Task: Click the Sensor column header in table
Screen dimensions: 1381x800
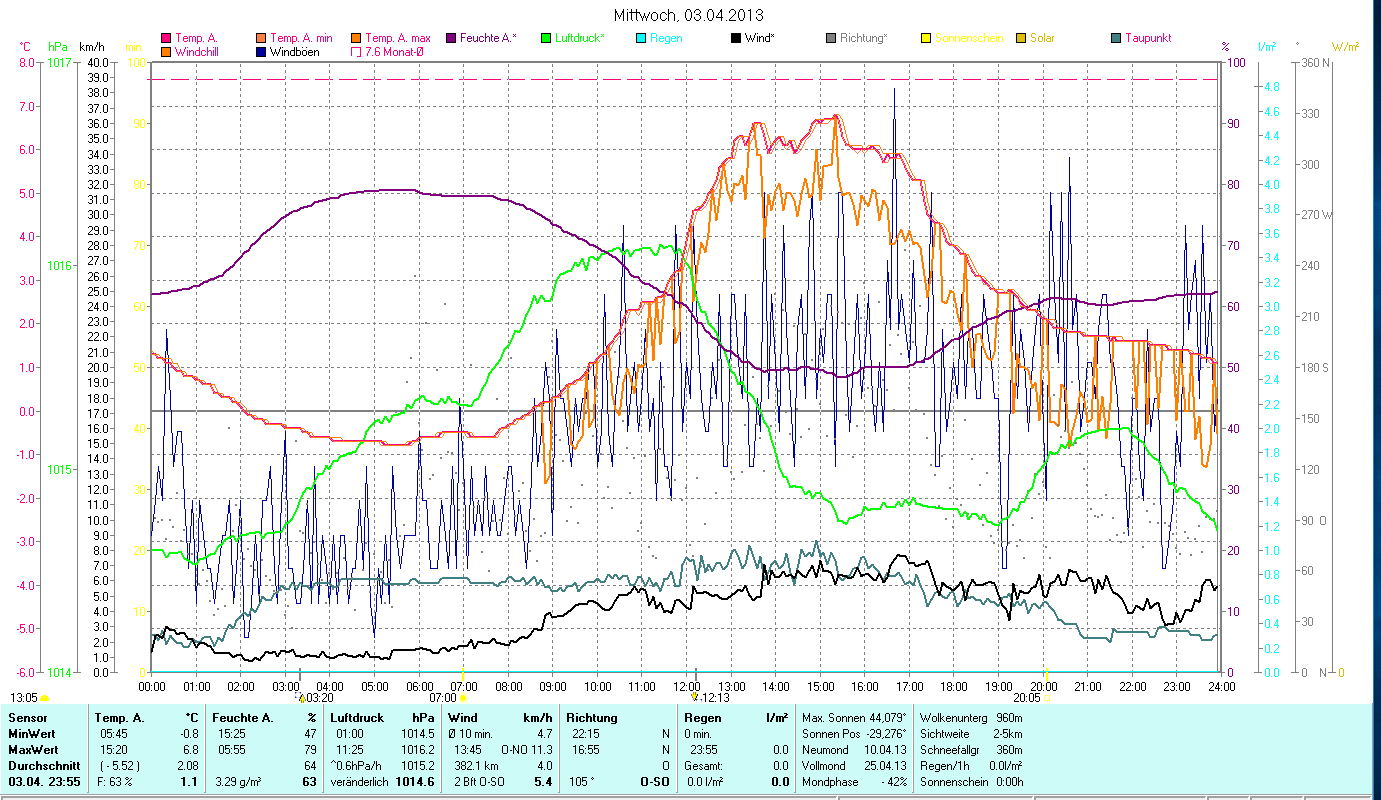Action: coord(27,717)
